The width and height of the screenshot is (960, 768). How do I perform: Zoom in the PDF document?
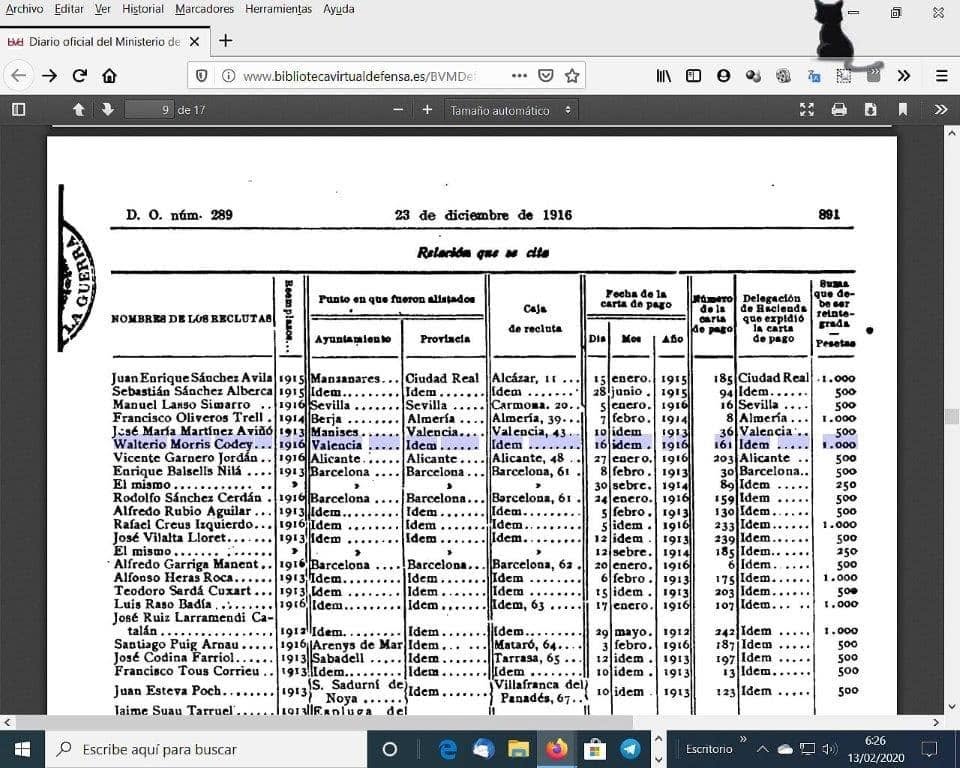click(427, 110)
